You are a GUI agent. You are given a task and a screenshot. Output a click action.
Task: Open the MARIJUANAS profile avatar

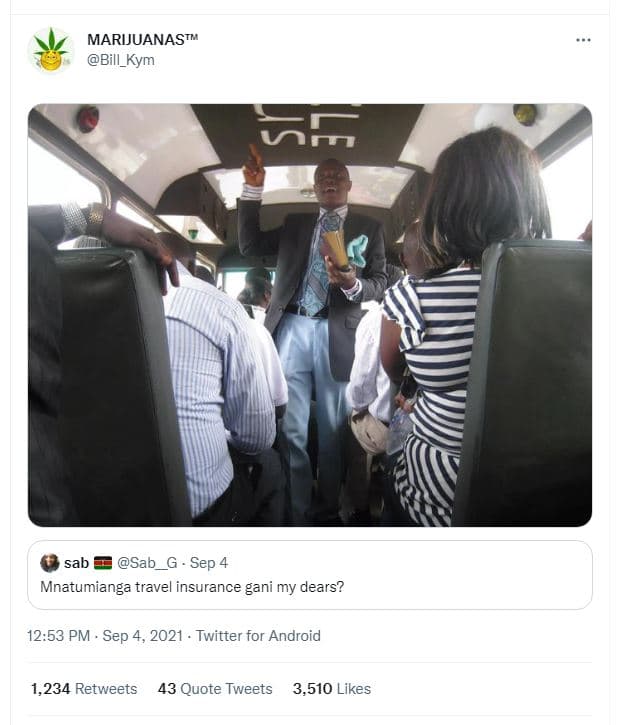pyautogui.click(x=50, y=50)
